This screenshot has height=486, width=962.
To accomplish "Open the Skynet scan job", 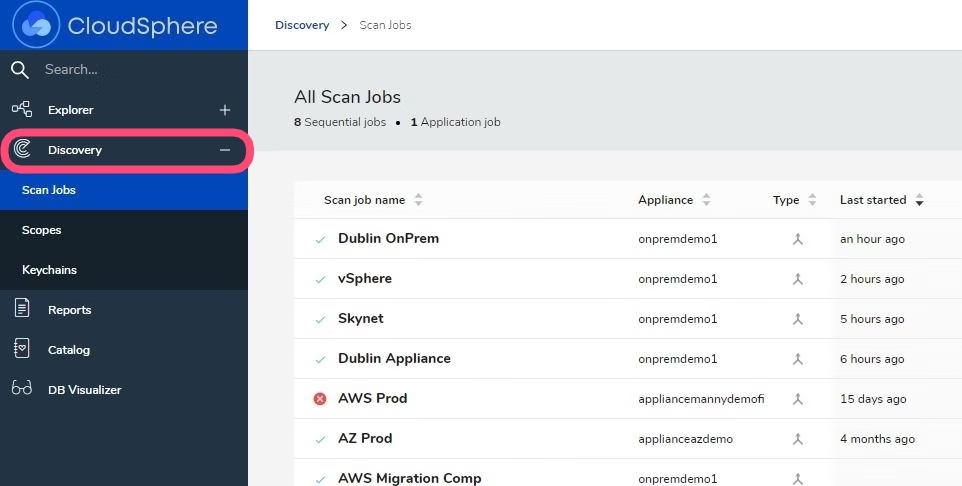I will click(x=361, y=318).
